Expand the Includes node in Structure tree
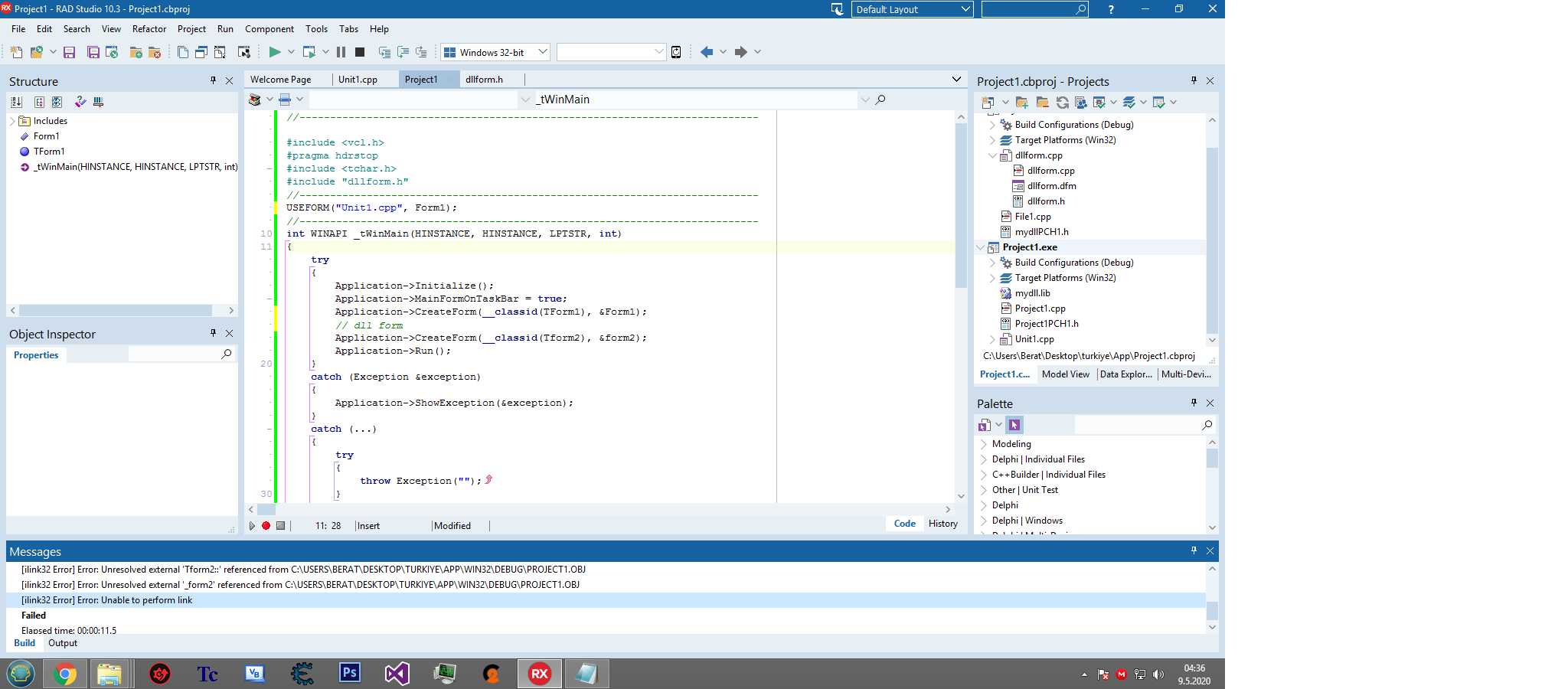This screenshot has width=1568, height=689. pos(12,121)
